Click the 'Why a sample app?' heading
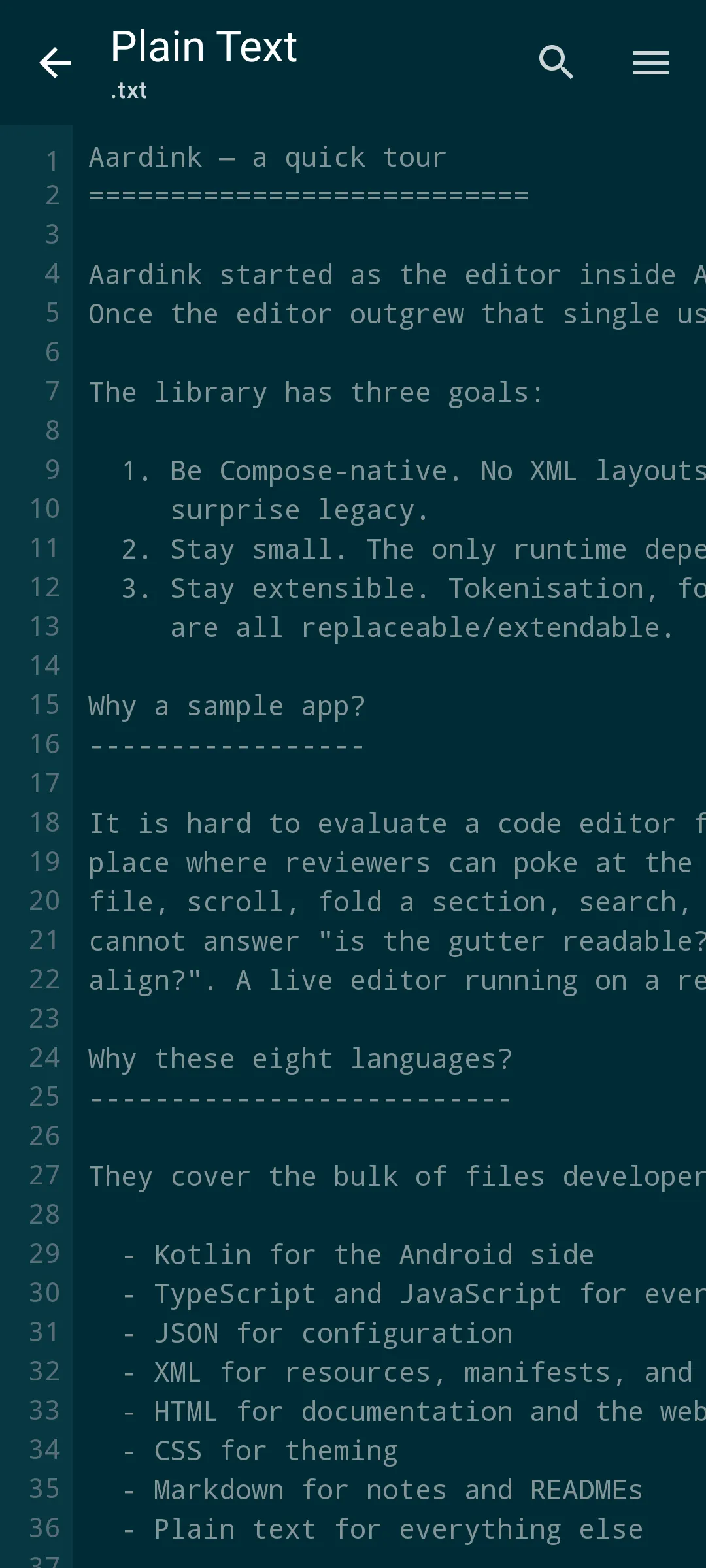 [227, 706]
